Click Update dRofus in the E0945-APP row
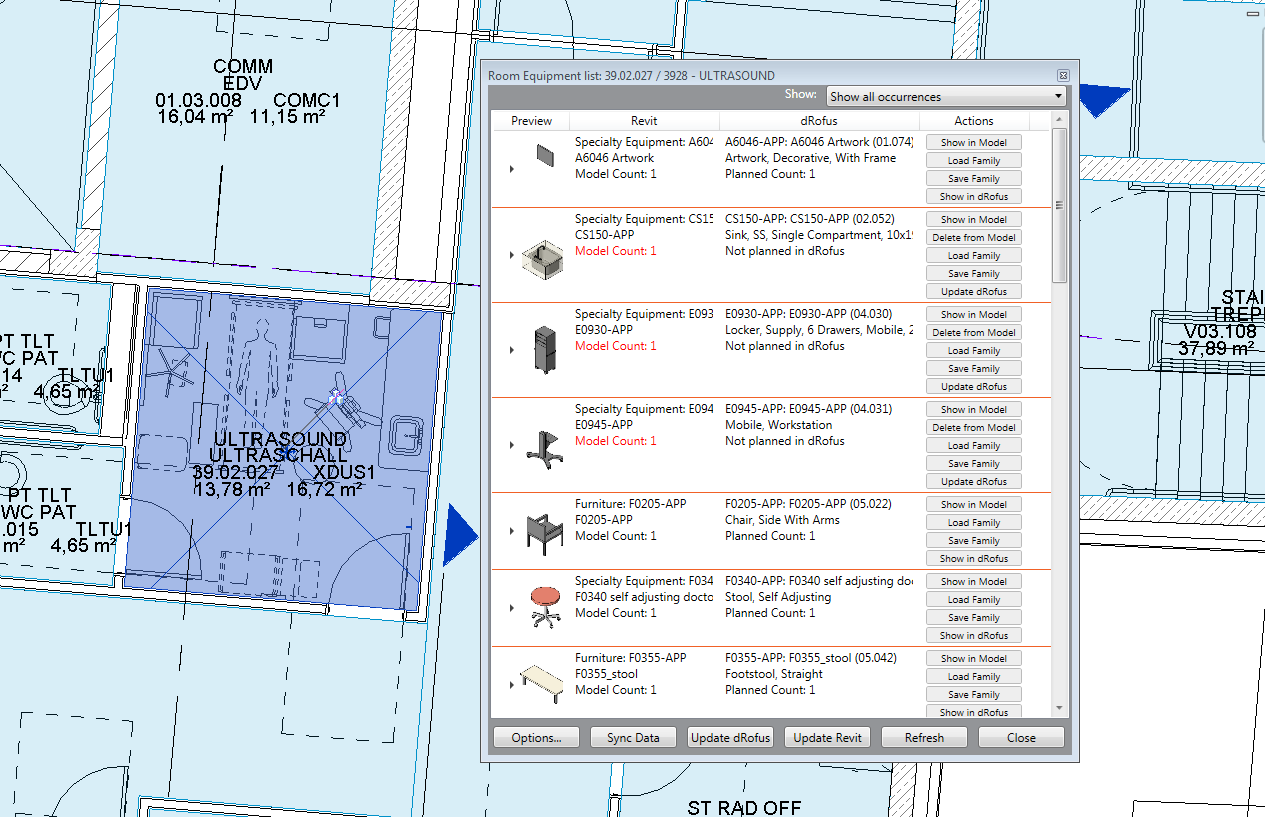 973,481
